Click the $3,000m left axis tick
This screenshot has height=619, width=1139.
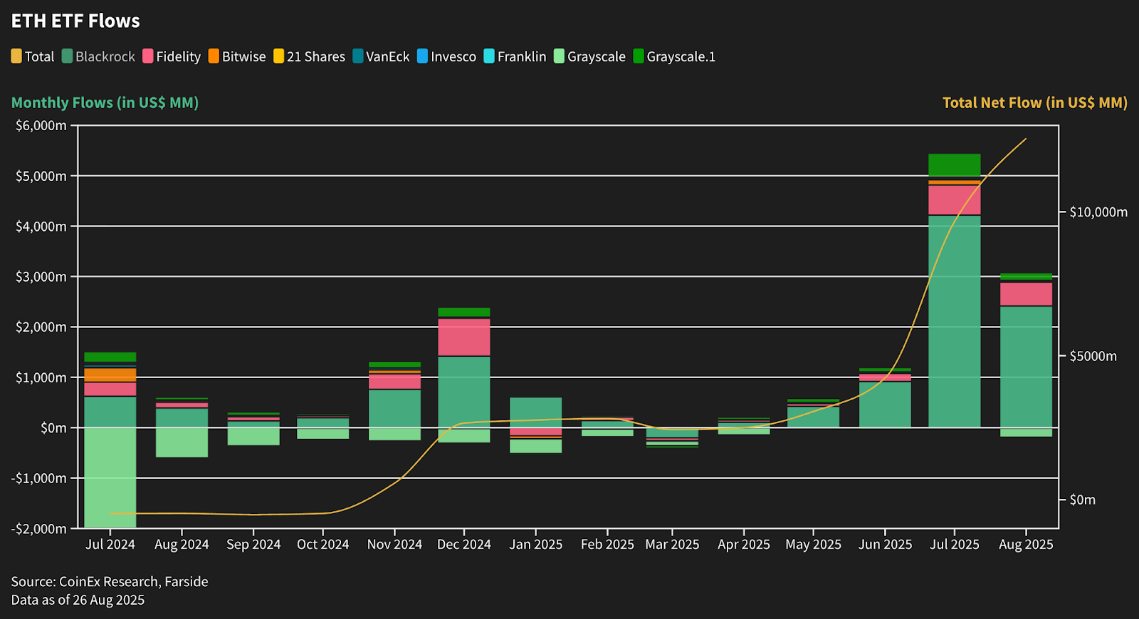41,277
